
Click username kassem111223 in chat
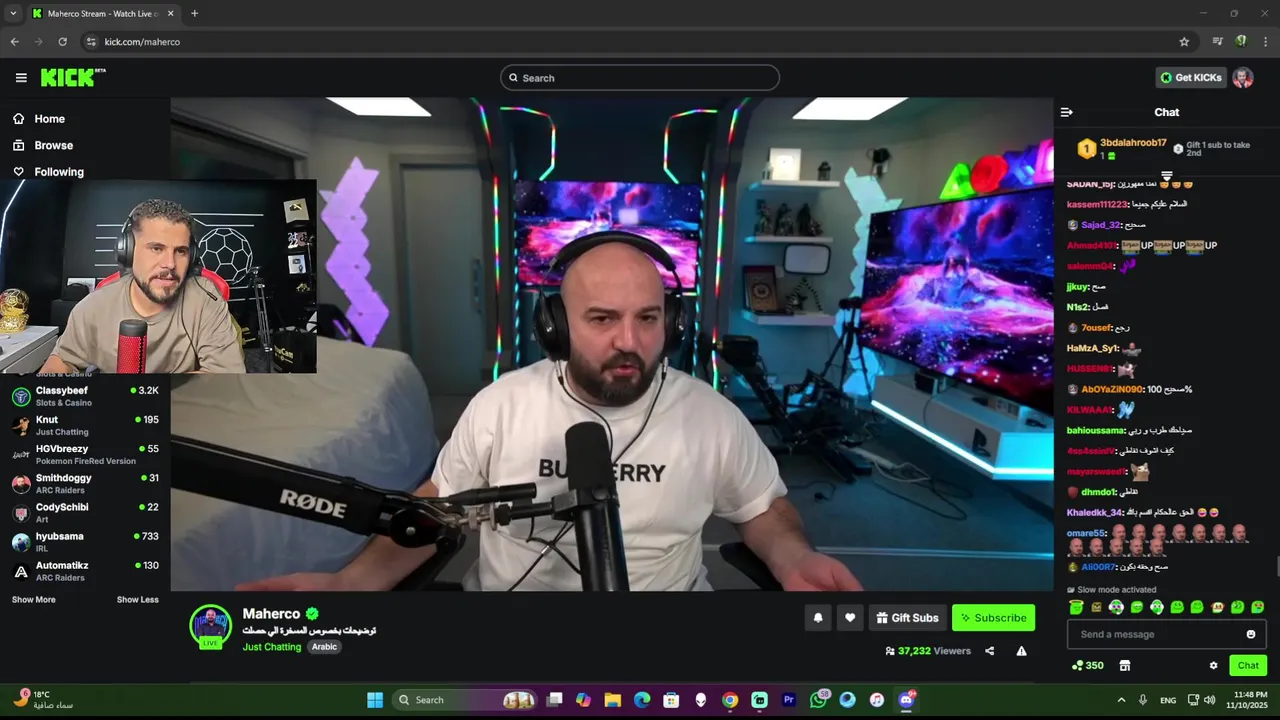pos(1097,204)
